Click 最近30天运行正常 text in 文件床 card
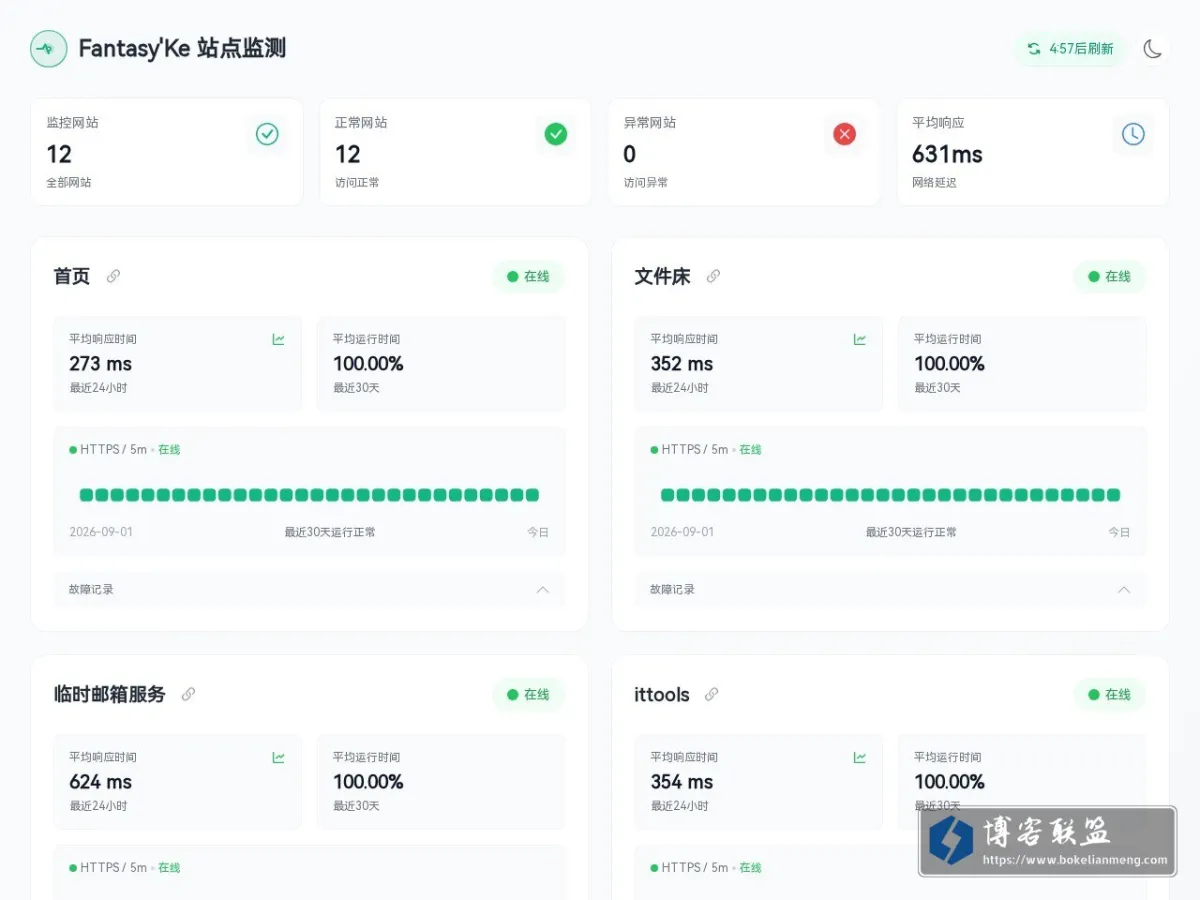This screenshot has height=900, width=1200. pos(911,532)
